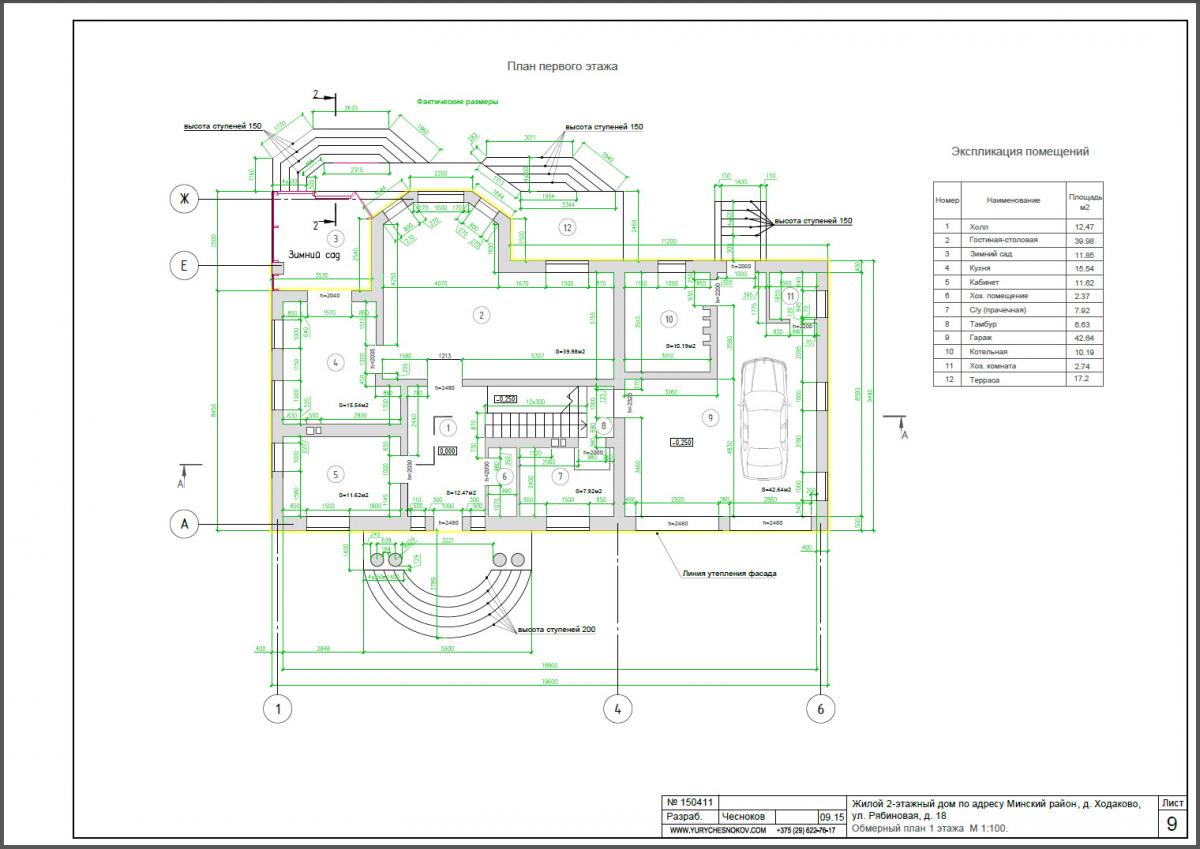Viewport: 1200px width, 849px height.
Task: Open the WWW.YURYCHESNOKOV.COM link in title block
Action: click(x=704, y=830)
